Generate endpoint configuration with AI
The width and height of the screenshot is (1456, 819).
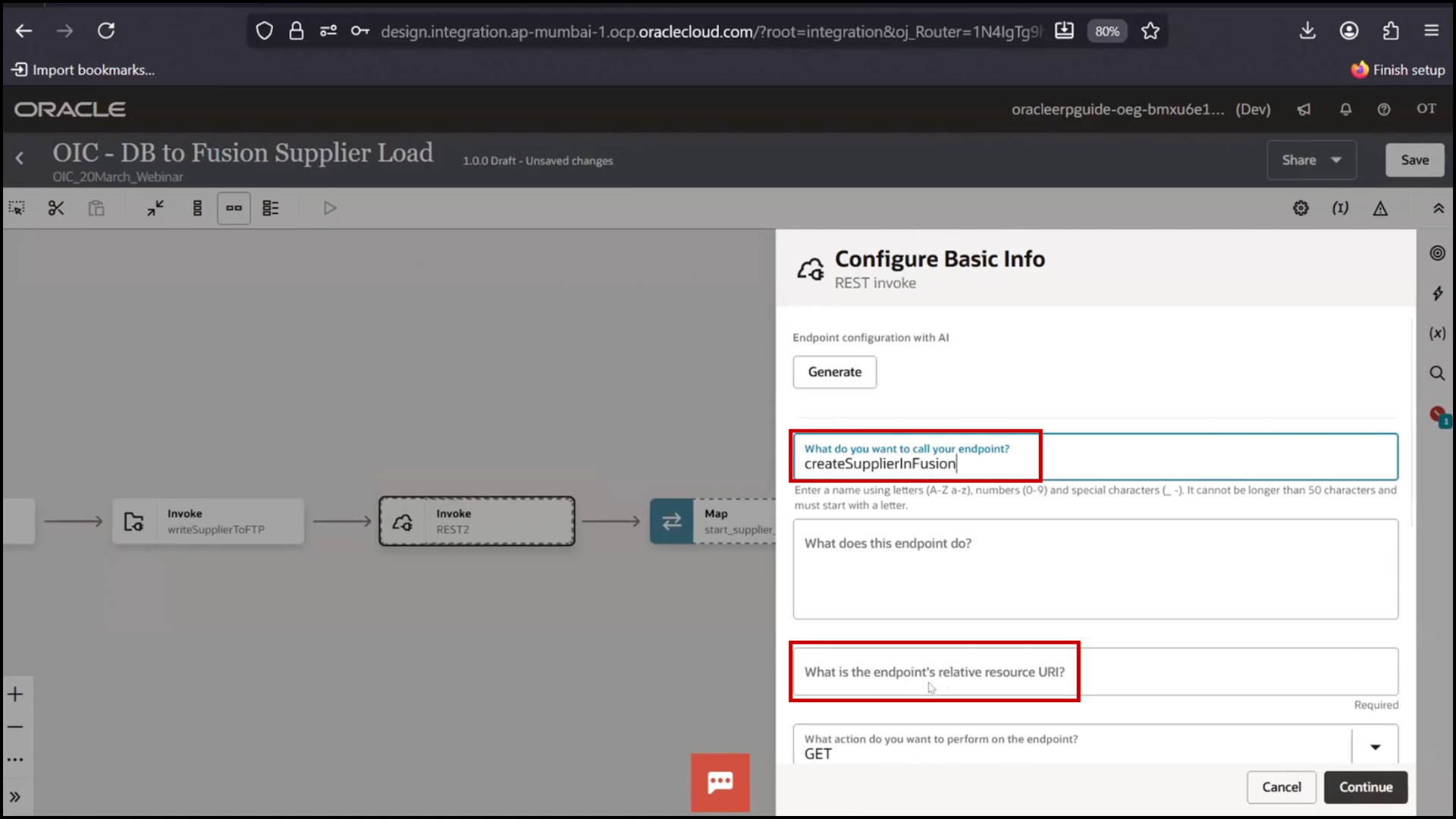pyautogui.click(x=834, y=372)
